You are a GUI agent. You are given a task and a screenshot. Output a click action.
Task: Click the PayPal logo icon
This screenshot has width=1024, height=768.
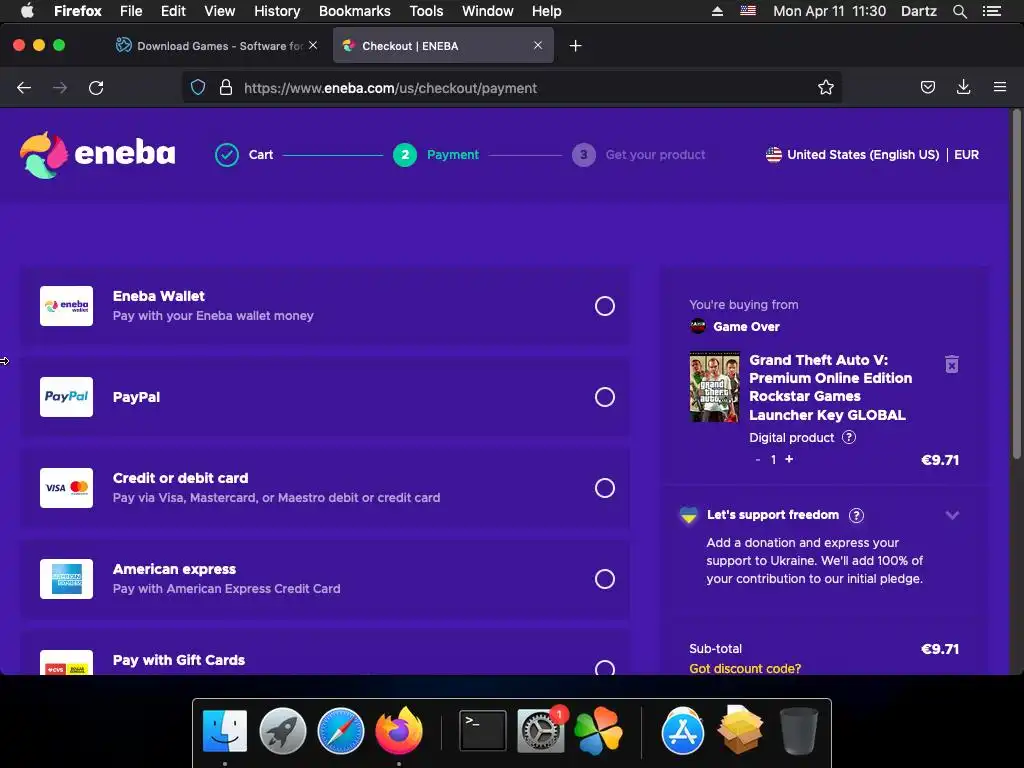tap(67, 397)
